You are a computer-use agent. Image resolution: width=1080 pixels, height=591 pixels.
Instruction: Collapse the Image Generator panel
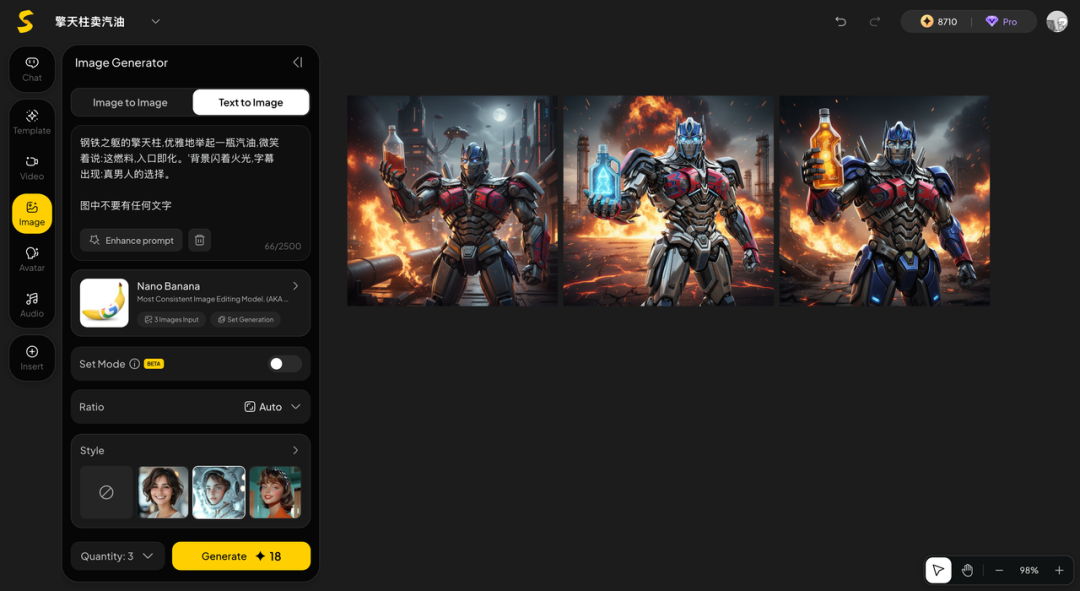click(297, 62)
